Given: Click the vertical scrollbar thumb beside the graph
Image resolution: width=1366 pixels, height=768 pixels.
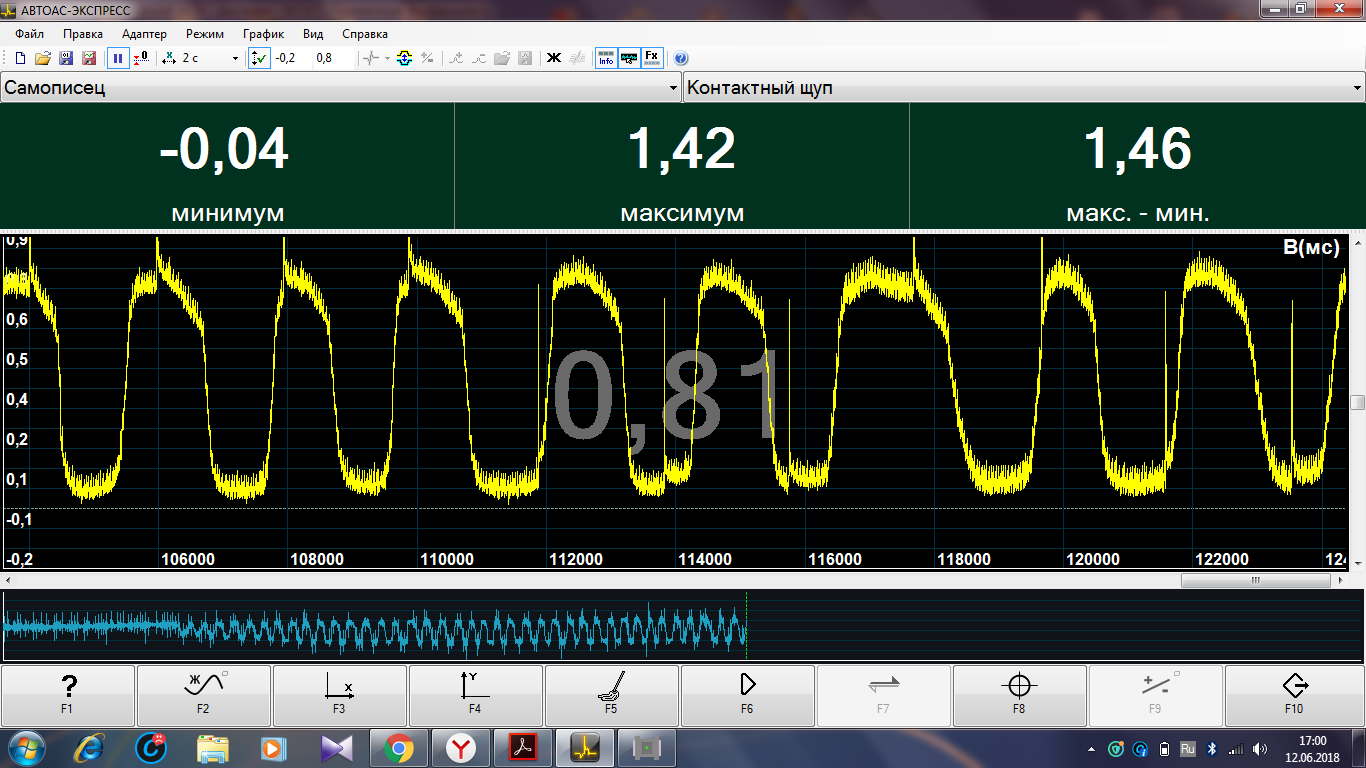Looking at the screenshot, I should (1357, 403).
